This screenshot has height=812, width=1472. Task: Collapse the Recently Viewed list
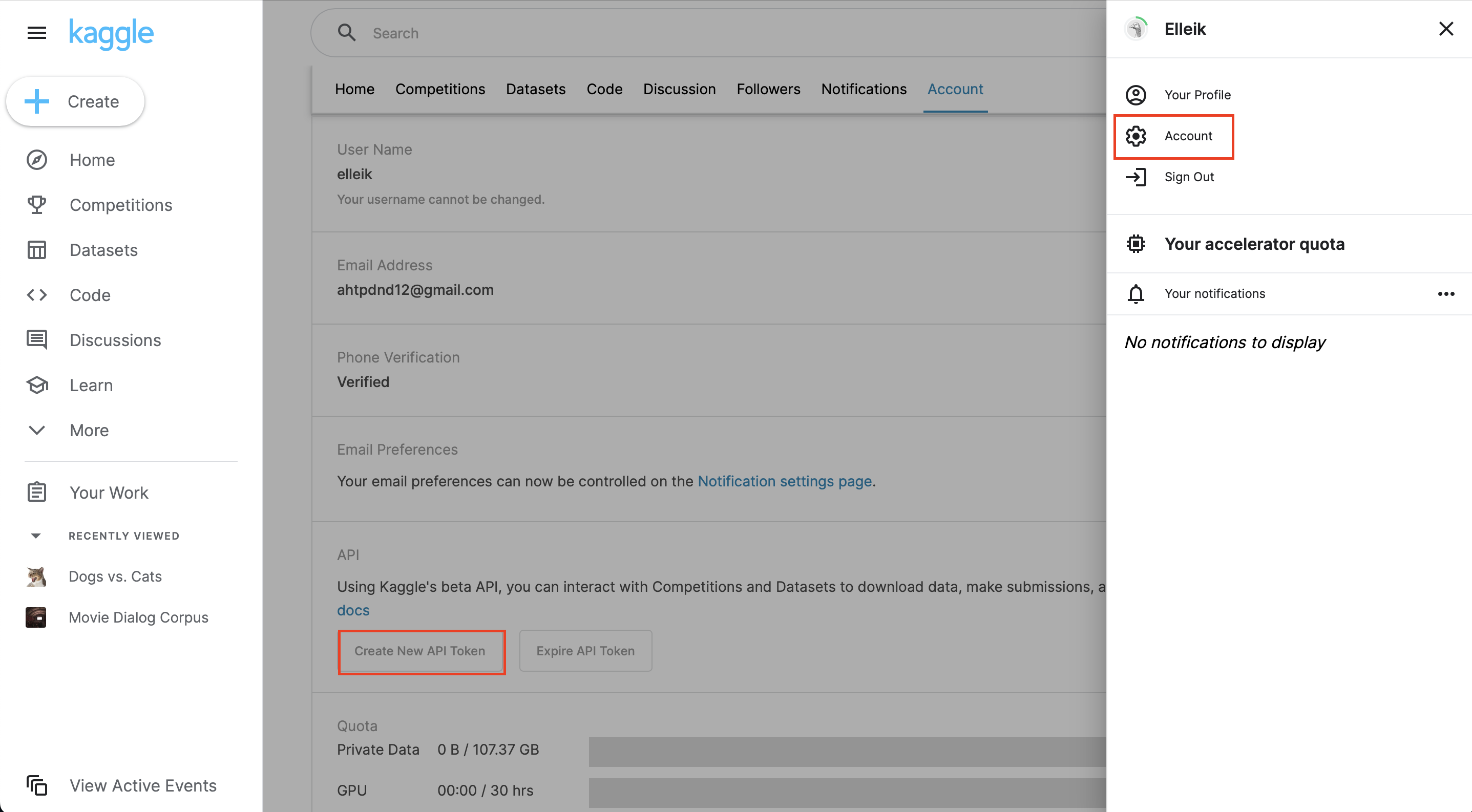(35, 536)
